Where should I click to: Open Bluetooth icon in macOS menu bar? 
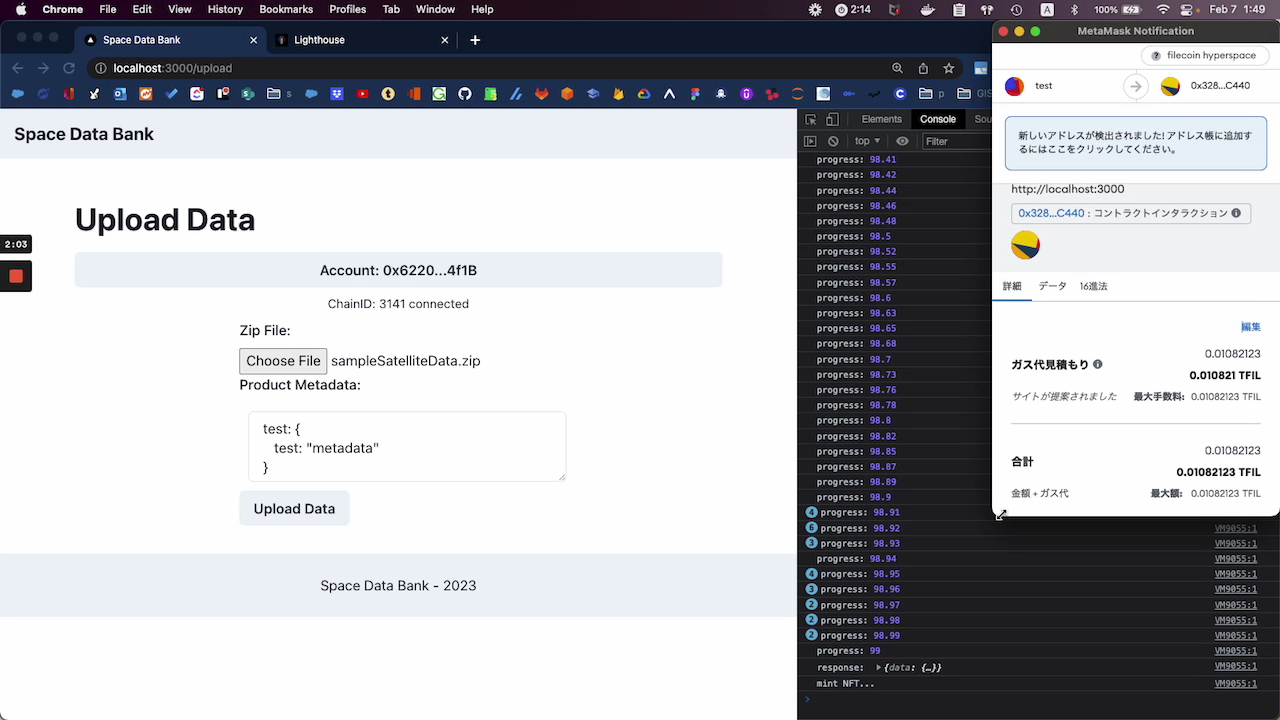coord(1076,9)
